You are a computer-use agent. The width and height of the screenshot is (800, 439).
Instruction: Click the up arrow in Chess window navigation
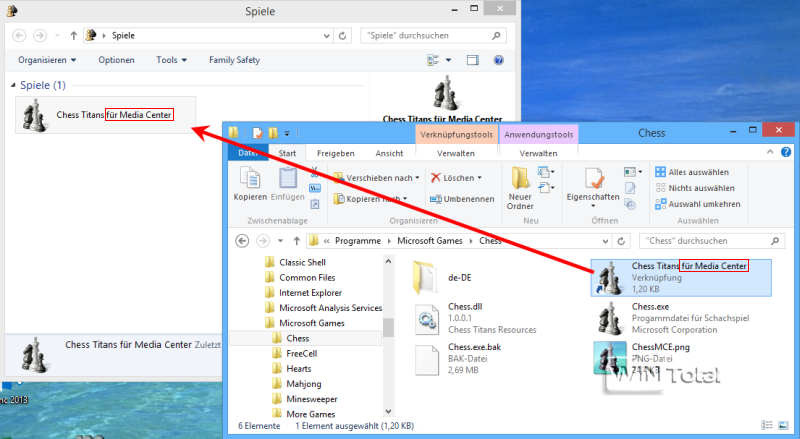[x=296, y=241]
